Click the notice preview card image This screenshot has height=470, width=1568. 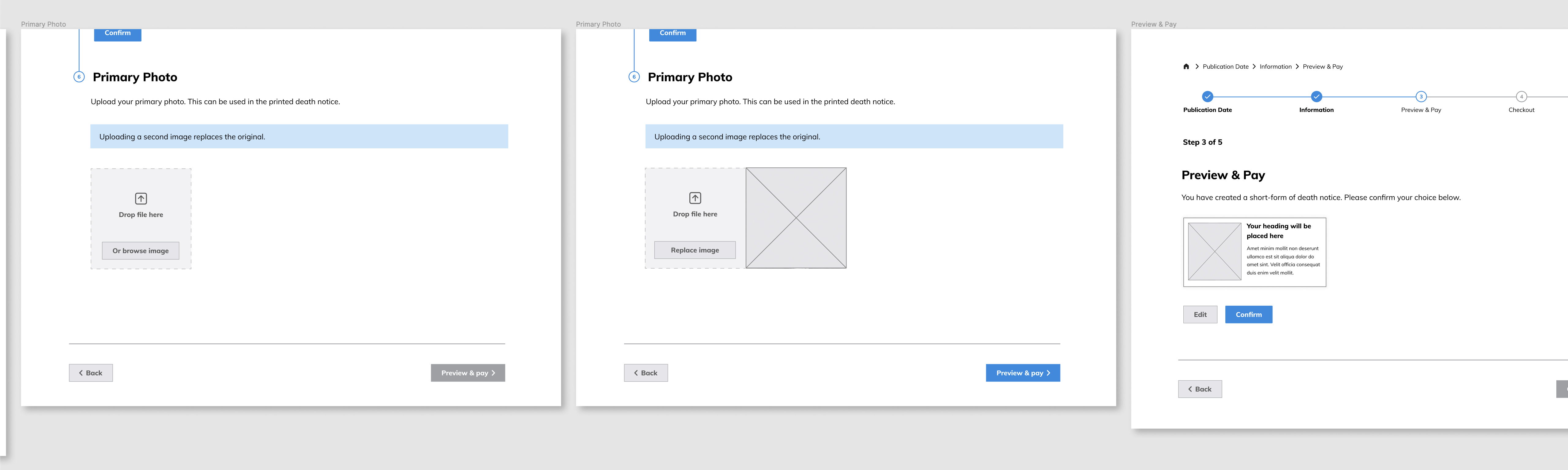tap(1214, 252)
